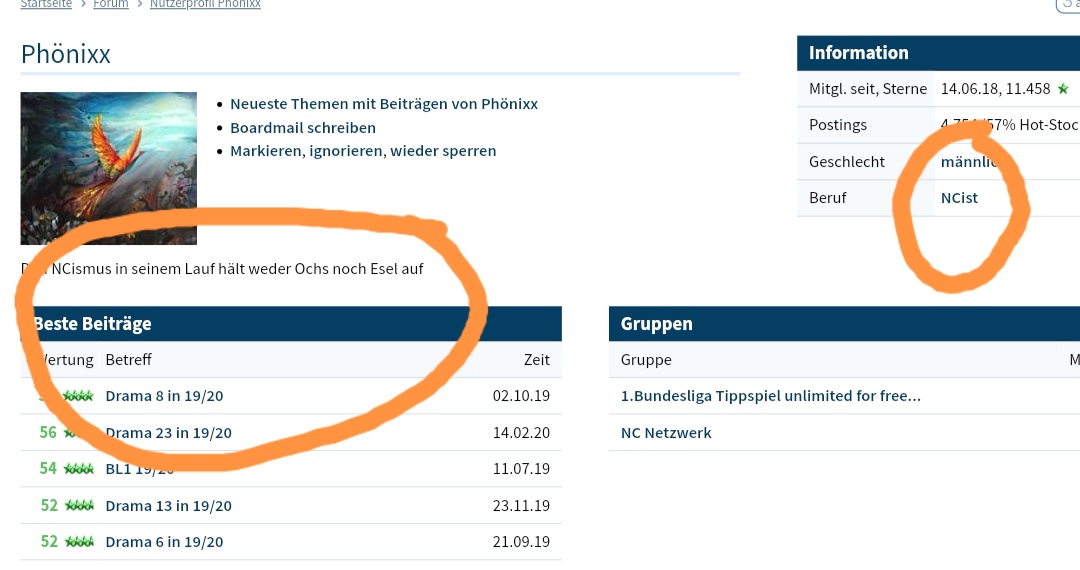This screenshot has width=1080, height=570.
Task: Open the post Drama 13 in 19/20
Action: [x=168, y=506]
